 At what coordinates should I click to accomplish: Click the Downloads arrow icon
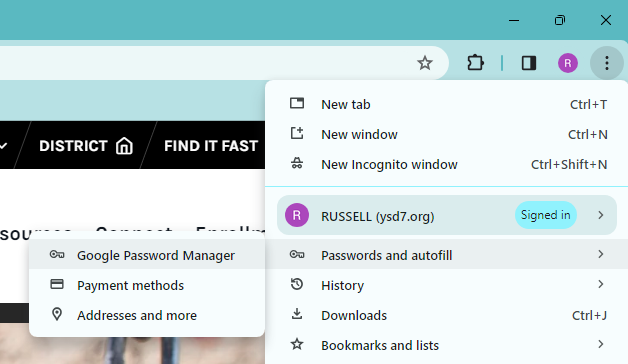[x=297, y=314]
